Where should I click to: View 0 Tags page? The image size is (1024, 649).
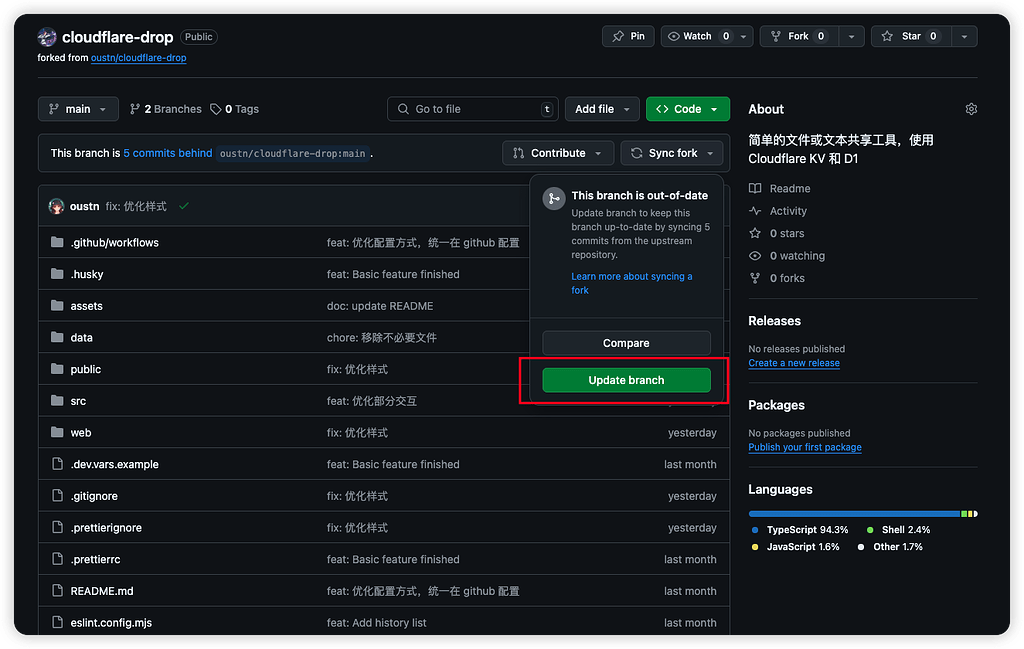(234, 109)
